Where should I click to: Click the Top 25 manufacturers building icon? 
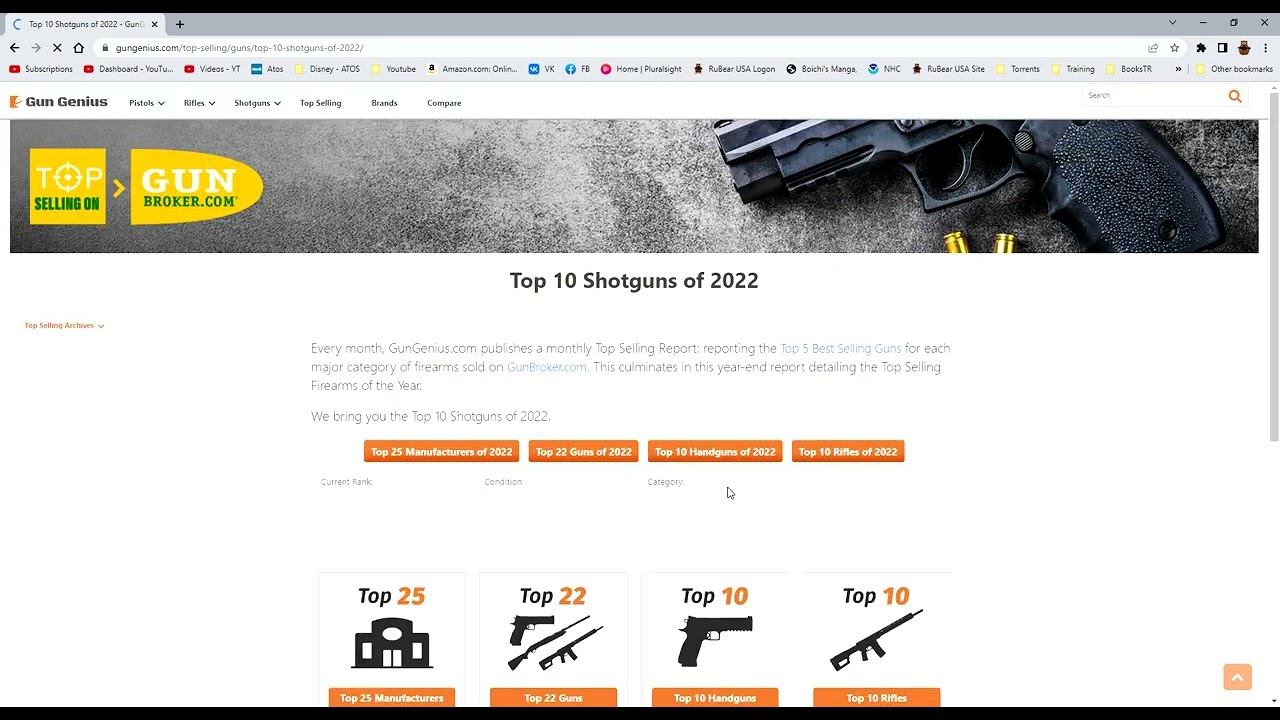(392, 642)
